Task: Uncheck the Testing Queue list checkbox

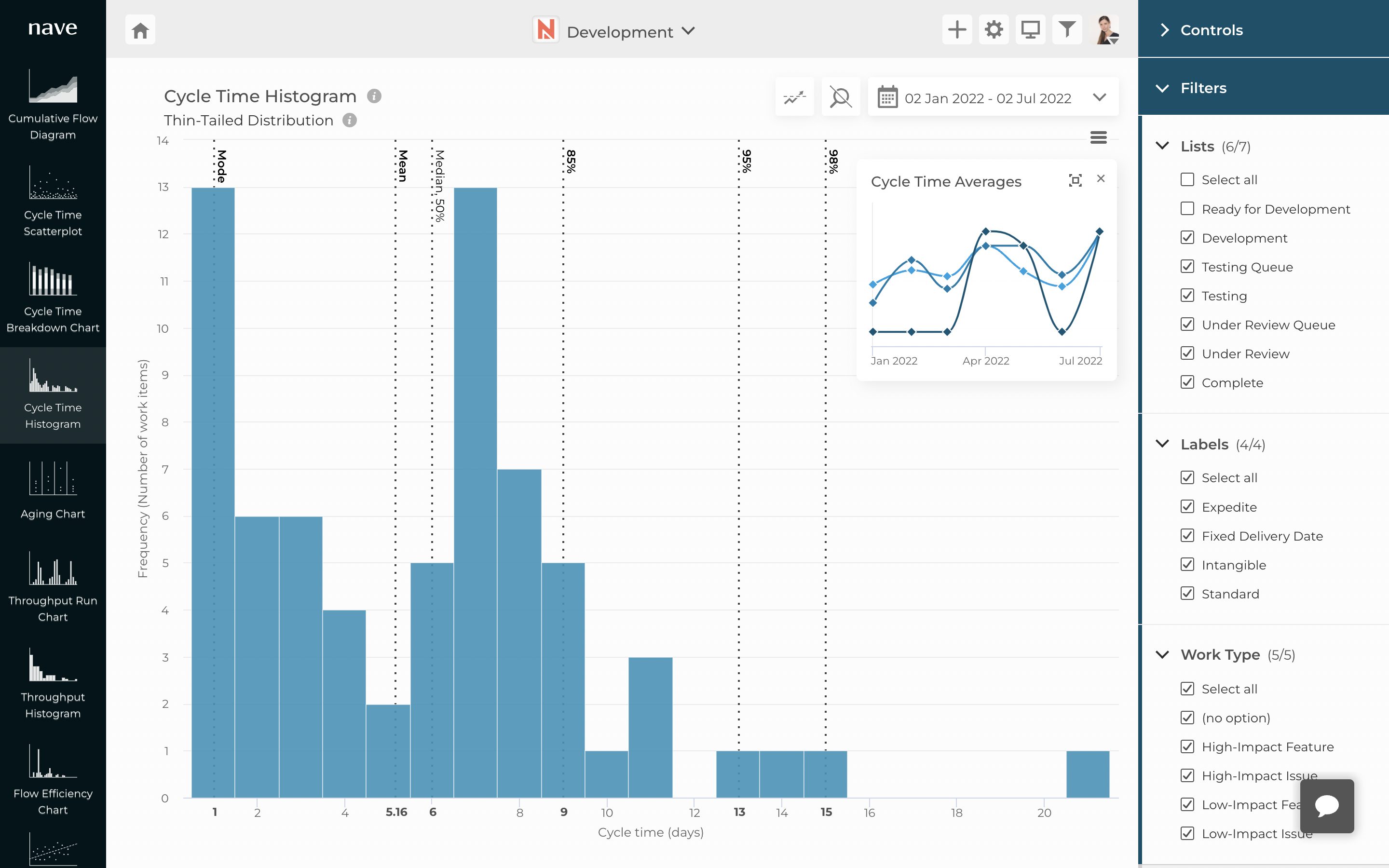Action: tap(1187, 267)
